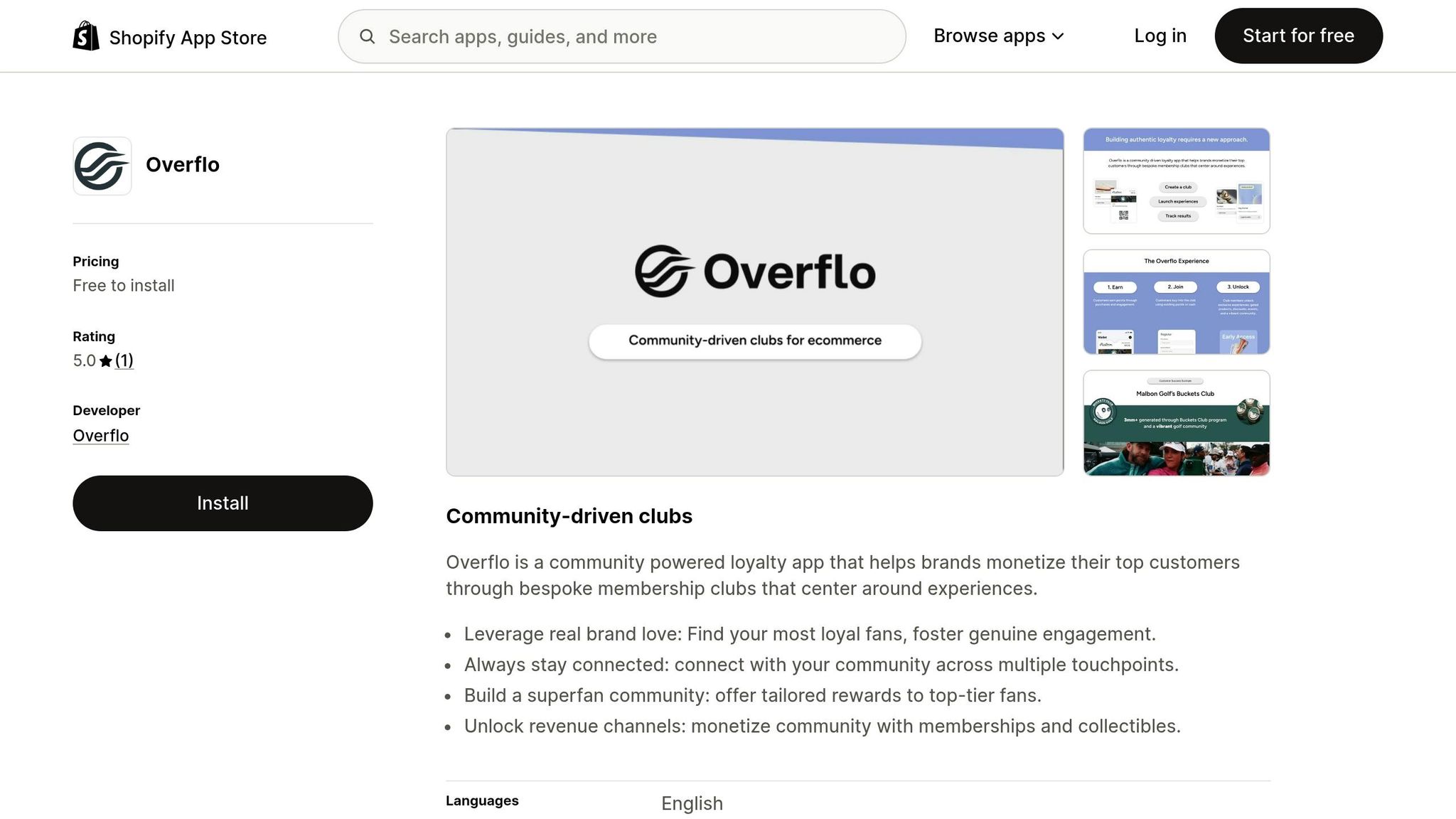Image resolution: width=1456 pixels, height=819 pixels.
Task: Click the Developer label
Action: 107,411
